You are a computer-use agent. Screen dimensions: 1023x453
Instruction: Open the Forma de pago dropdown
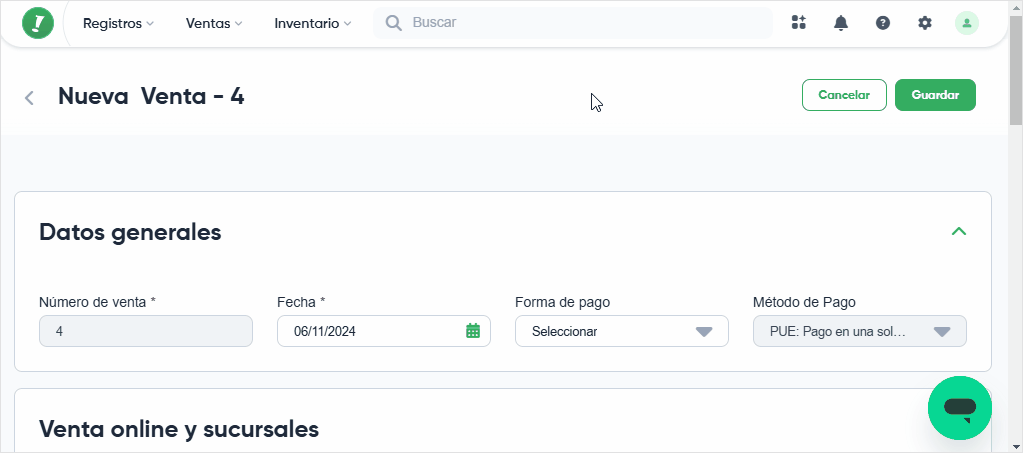tap(622, 331)
